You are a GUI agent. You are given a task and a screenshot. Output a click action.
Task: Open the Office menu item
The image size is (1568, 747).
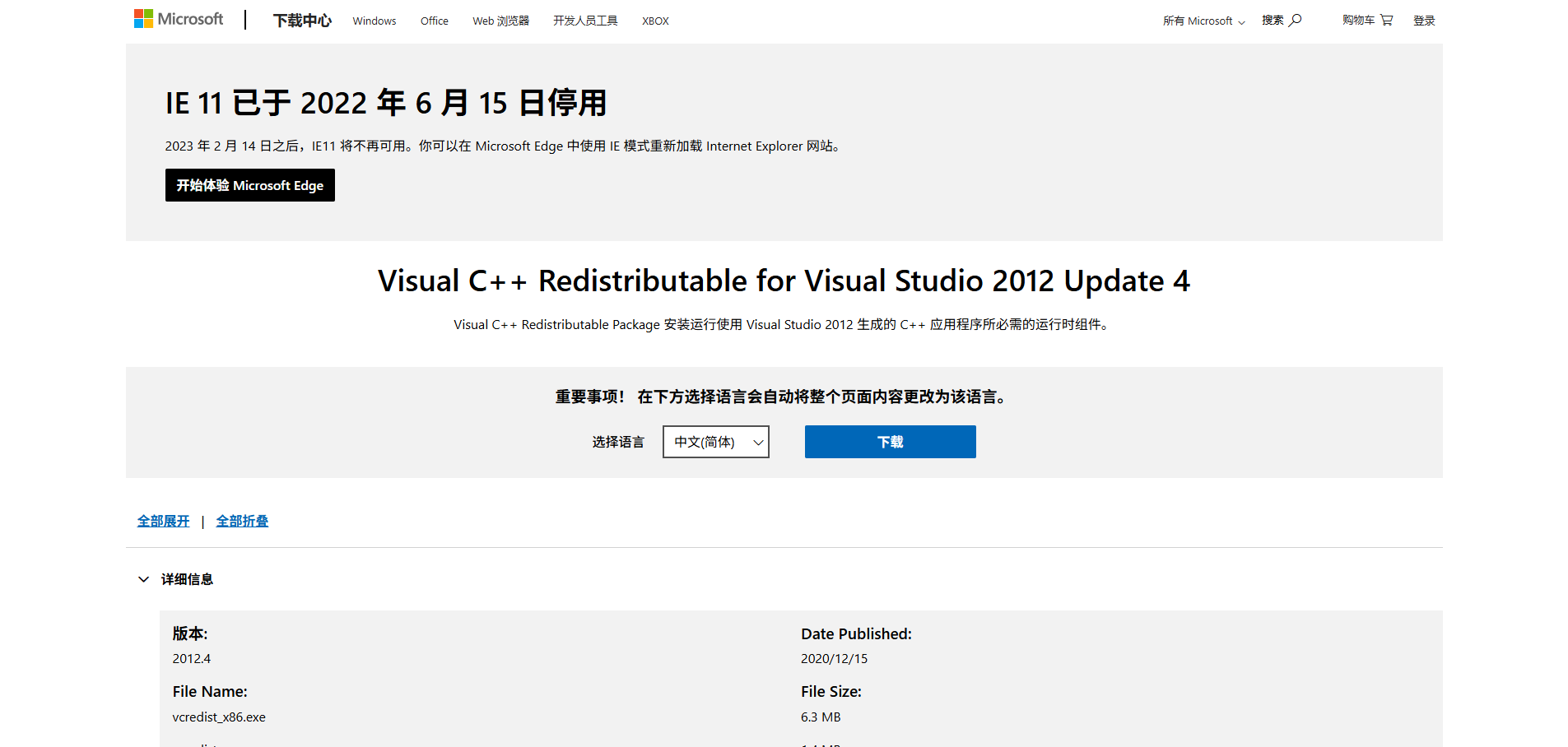point(435,21)
